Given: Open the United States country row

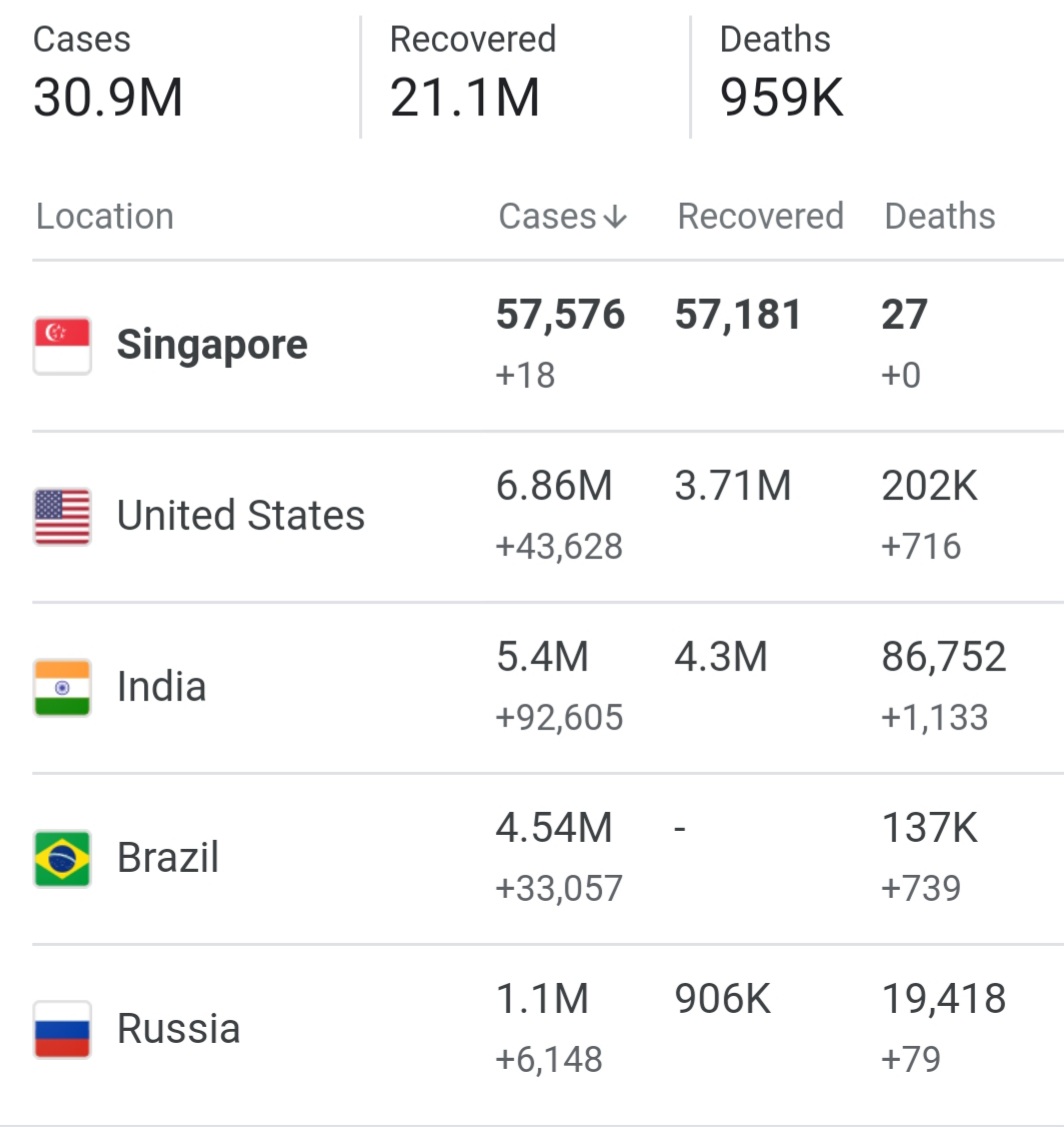Looking at the screenshot, I should (x=548, y=517).
